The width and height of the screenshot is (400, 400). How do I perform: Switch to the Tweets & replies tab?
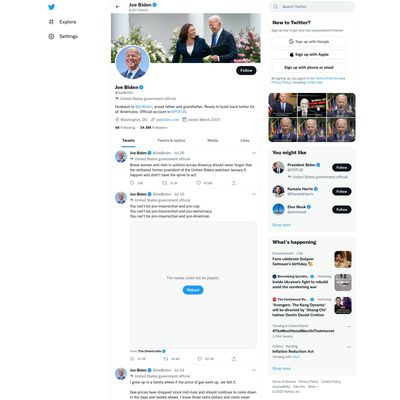pos(171,140)
